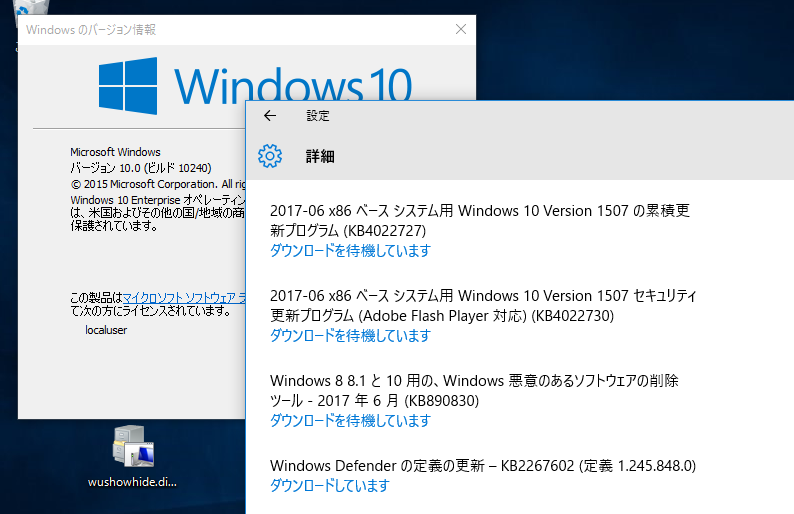Click the © 2015 Microsoft Corporation line
Image resolution: width=794 pixels, height=514 pixels.
point(158,184)
